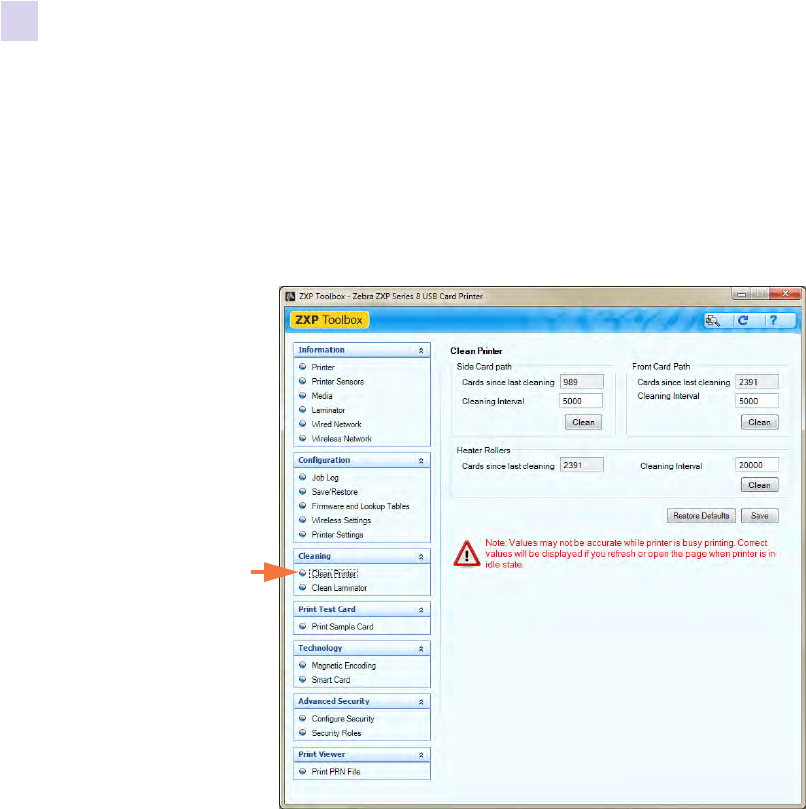Select Laminator under Information
806x809 pixels.
[x=328, y=410]
